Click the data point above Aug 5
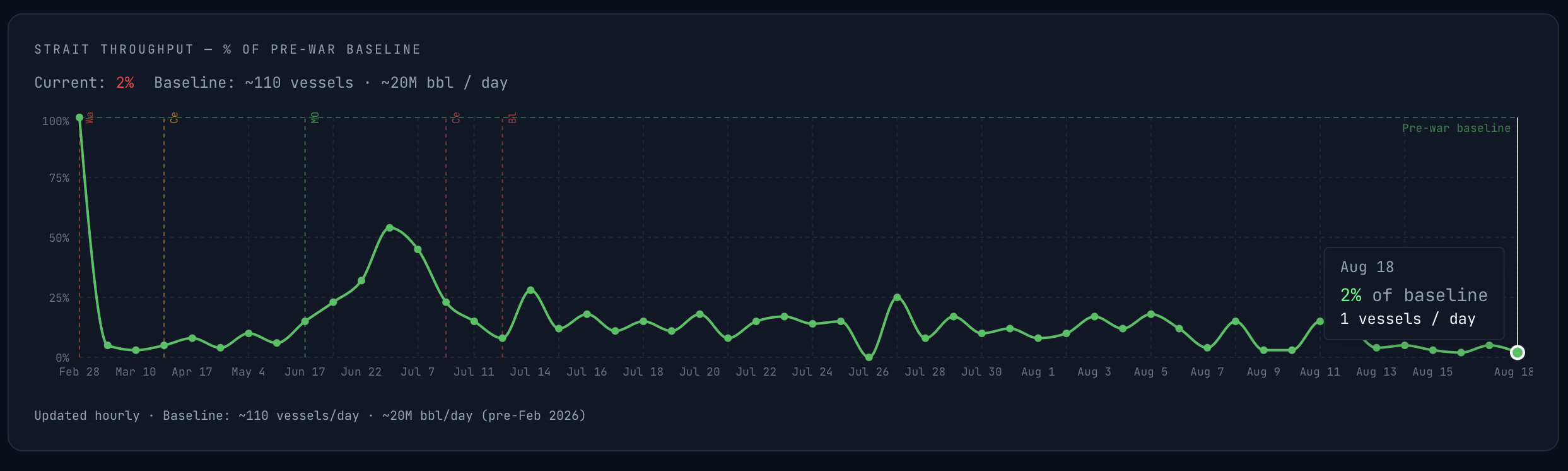The width and height of the screenshot is (1568, 471). click(x=1151, y=314)
